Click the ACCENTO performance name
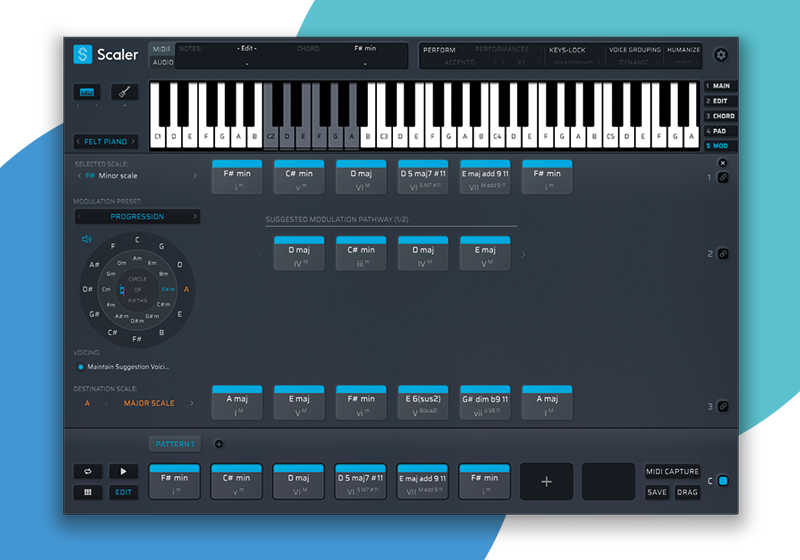This screenshot has width=800, height=560. pyautogui.click(x=459, y=62)
